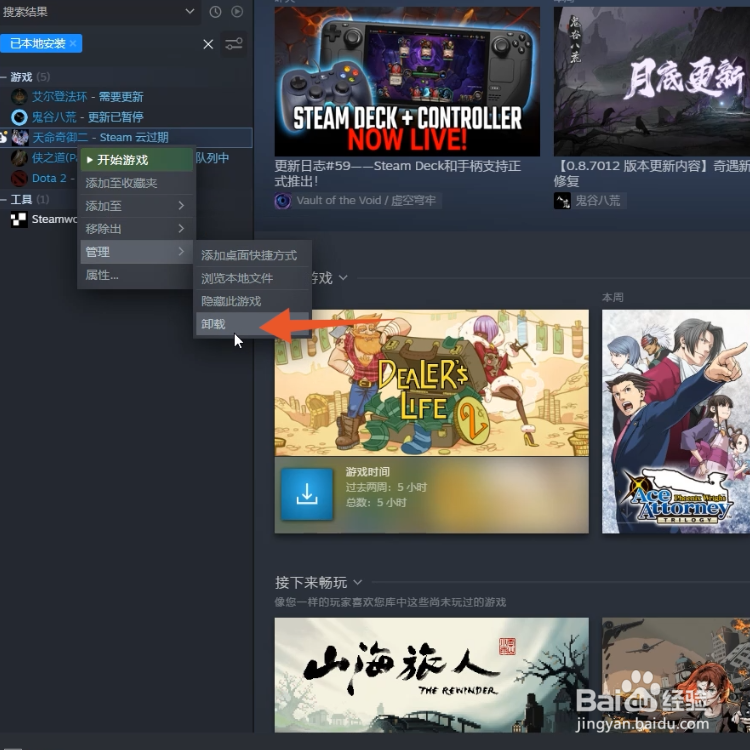
Task: Click the Dota 2 red icon
Action: 19,178
